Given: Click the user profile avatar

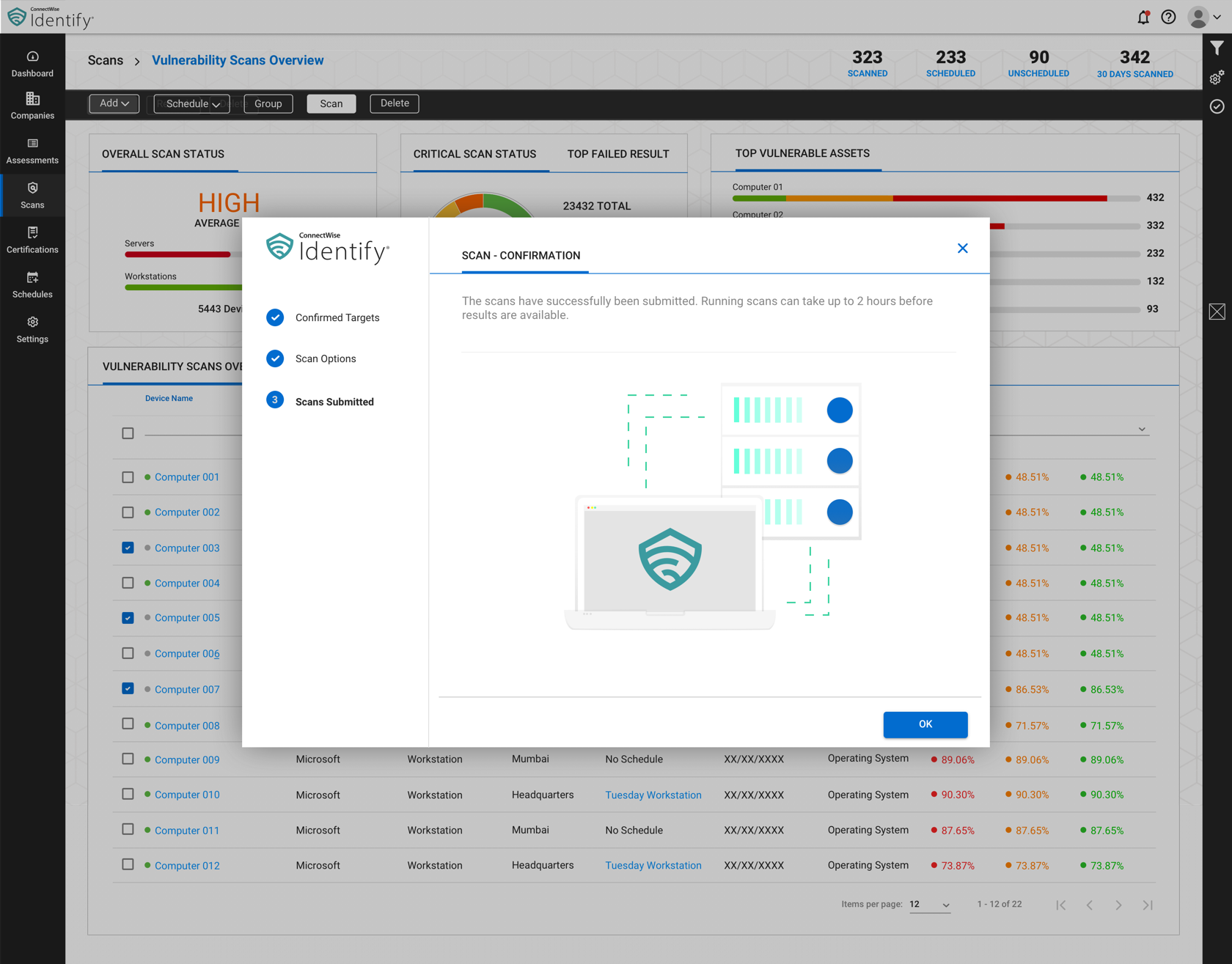Looking at the screenshot, I should (x=1198, y=17).
